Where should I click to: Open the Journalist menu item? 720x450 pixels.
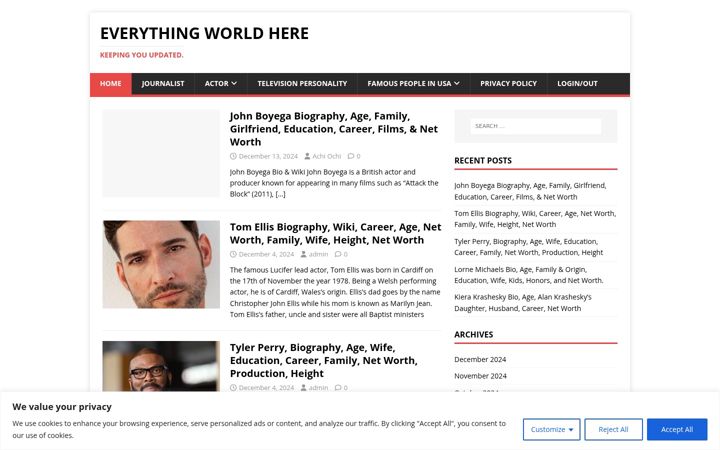(x=163, y=84)
